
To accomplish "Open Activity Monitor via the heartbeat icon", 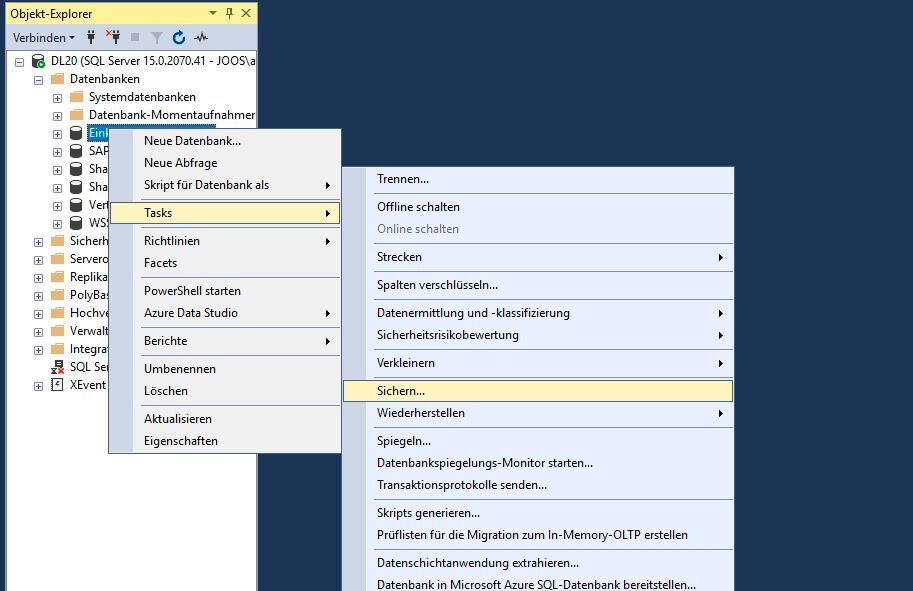I will tap(199, 37).
